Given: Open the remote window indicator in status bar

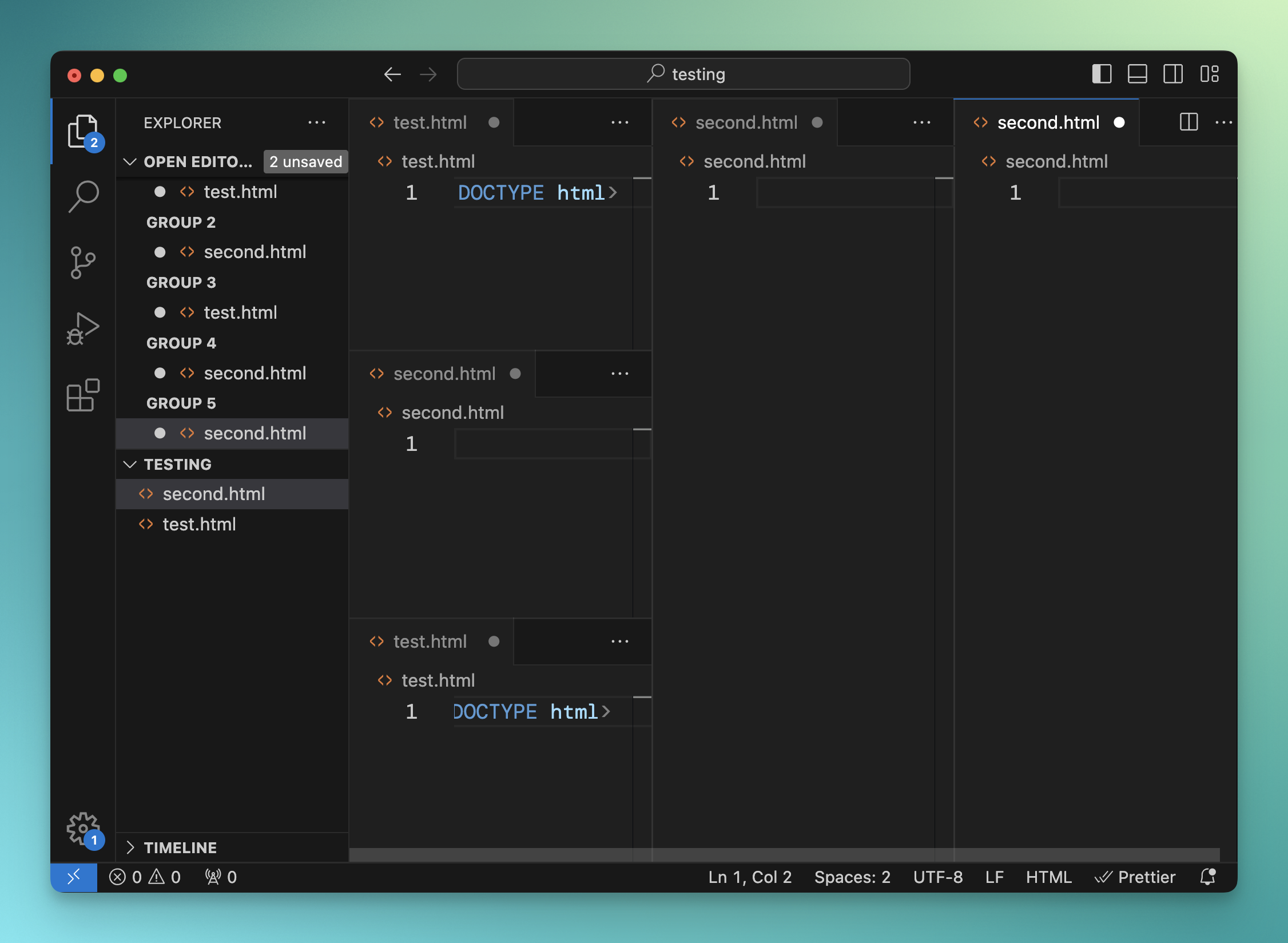Looking at the screenshot, I should click(74, 877).
